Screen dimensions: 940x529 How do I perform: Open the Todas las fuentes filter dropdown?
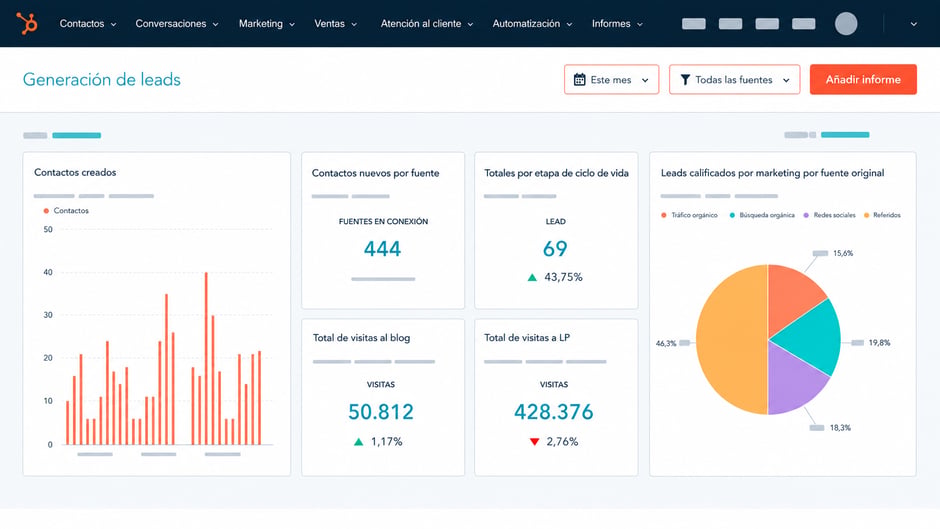click(x=734, y=79)
